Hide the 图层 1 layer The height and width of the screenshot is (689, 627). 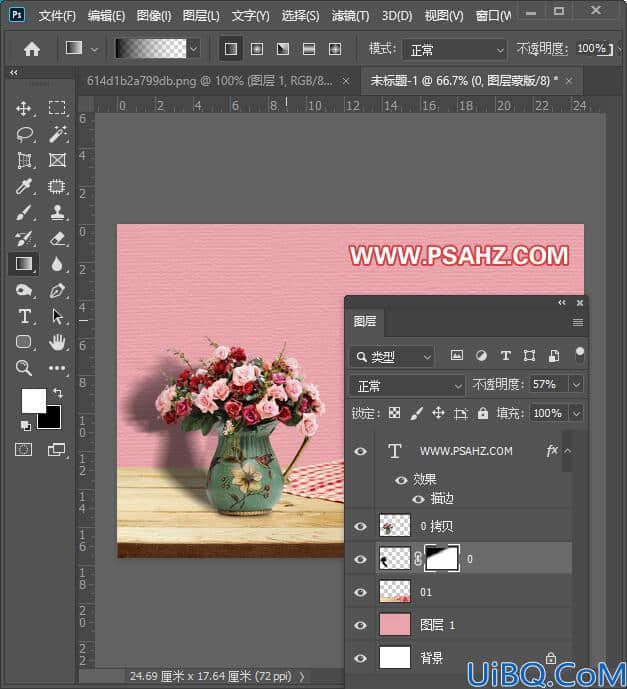360,625
